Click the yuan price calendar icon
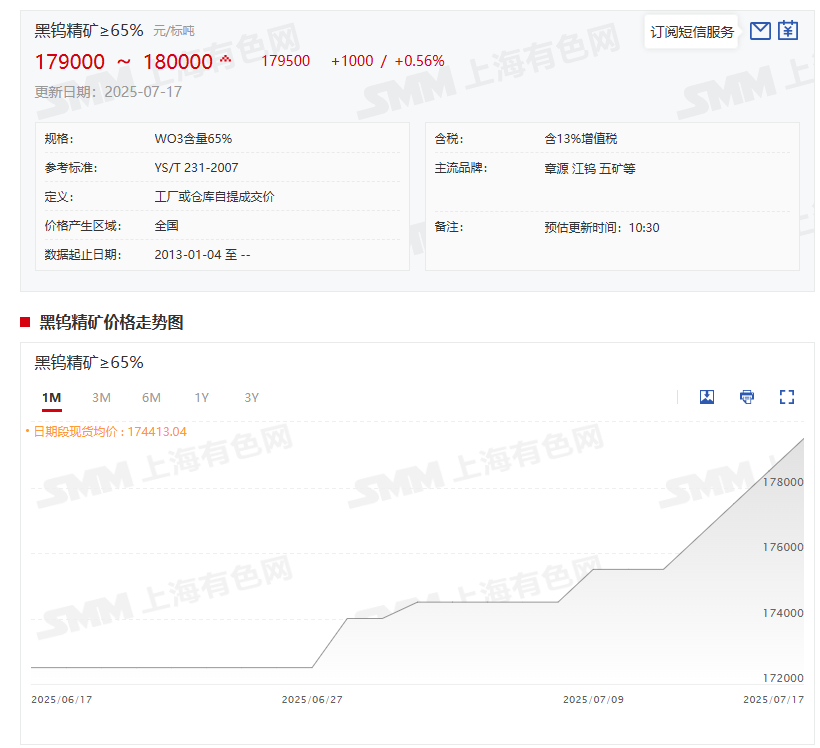Viewport: 820px width, 748px height. coord(788,31)
